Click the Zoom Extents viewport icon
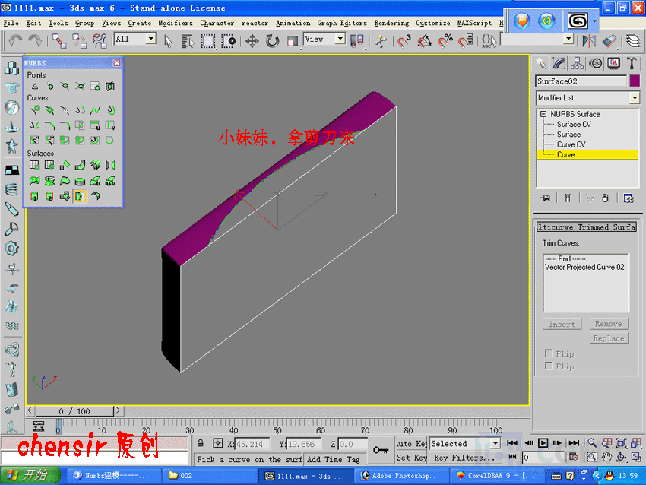646x485 pixels. point(621,443)
